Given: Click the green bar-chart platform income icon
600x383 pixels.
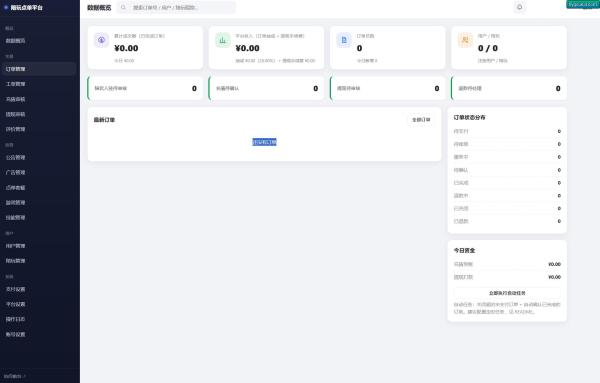Looking at the screenshot, I should [x=223, y=40].
